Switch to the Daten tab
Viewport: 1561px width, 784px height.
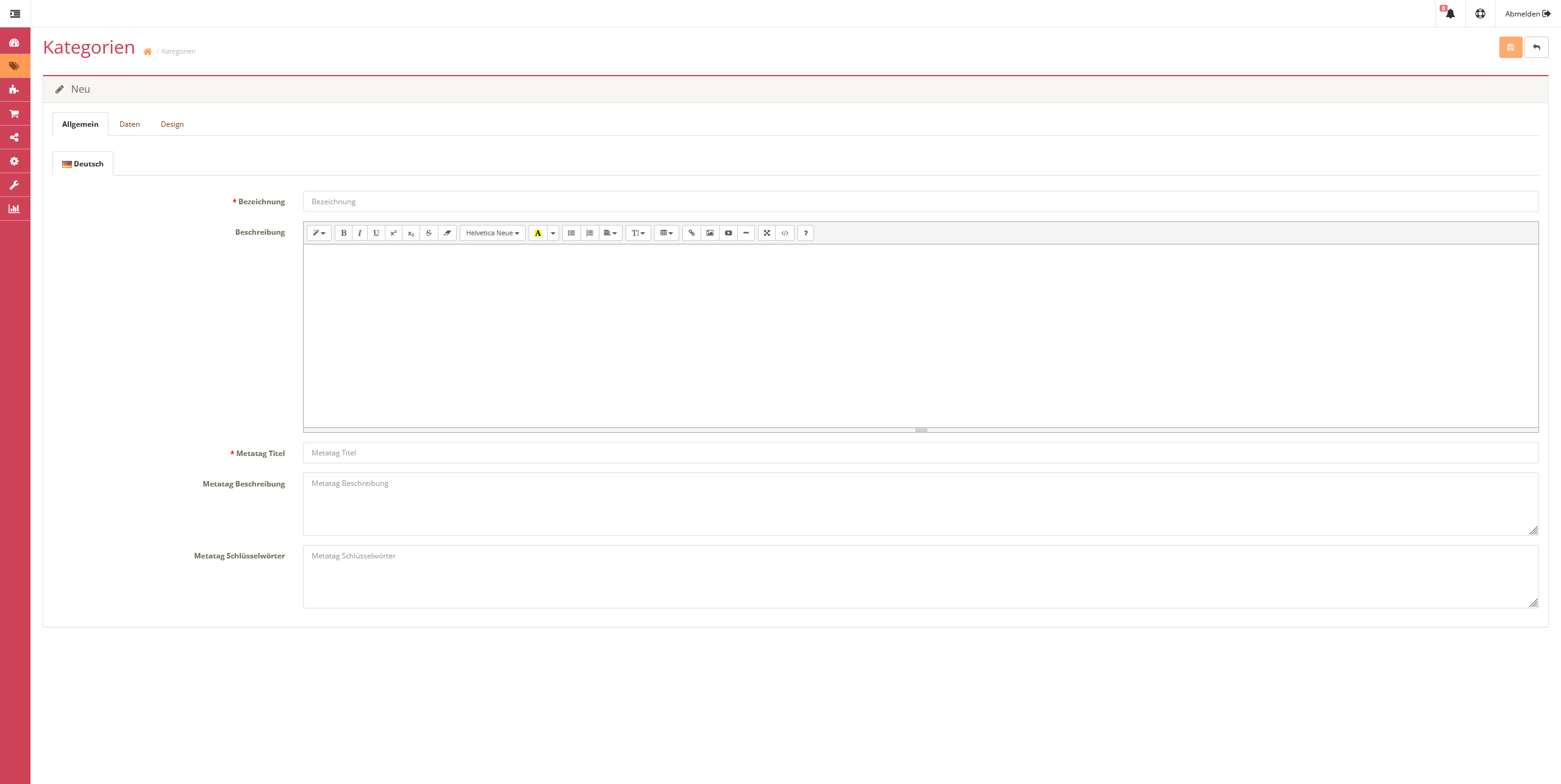129,124
